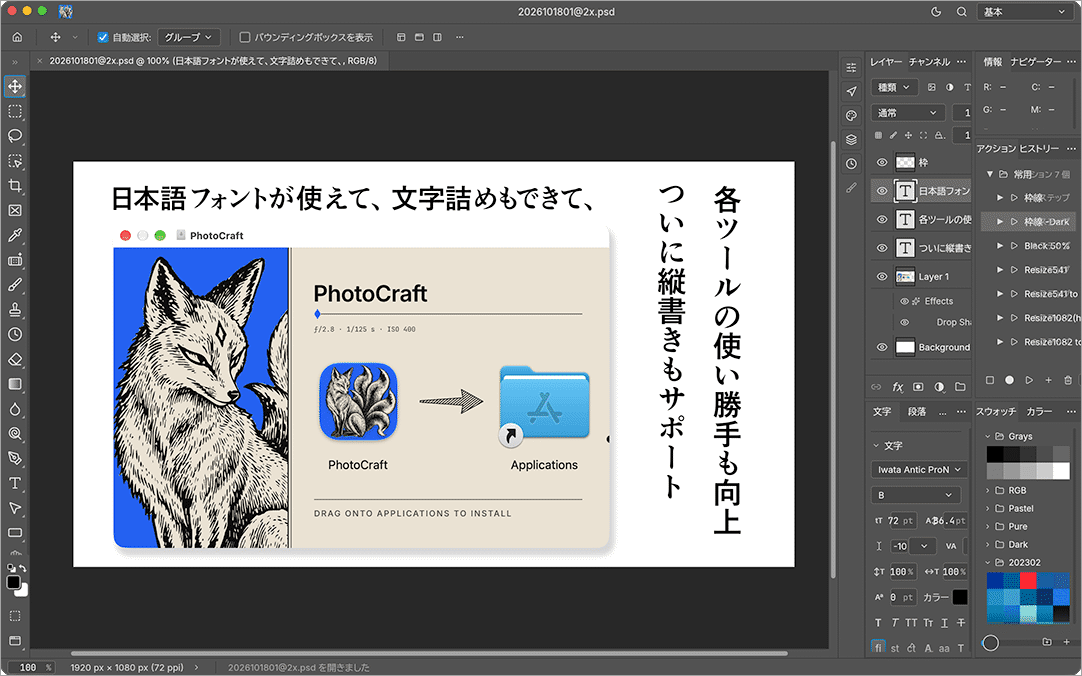The width and height of the screenshot is (1082, 676).
Task: Switch to the ナビゲーター tab
Action: pos(1036,62)
